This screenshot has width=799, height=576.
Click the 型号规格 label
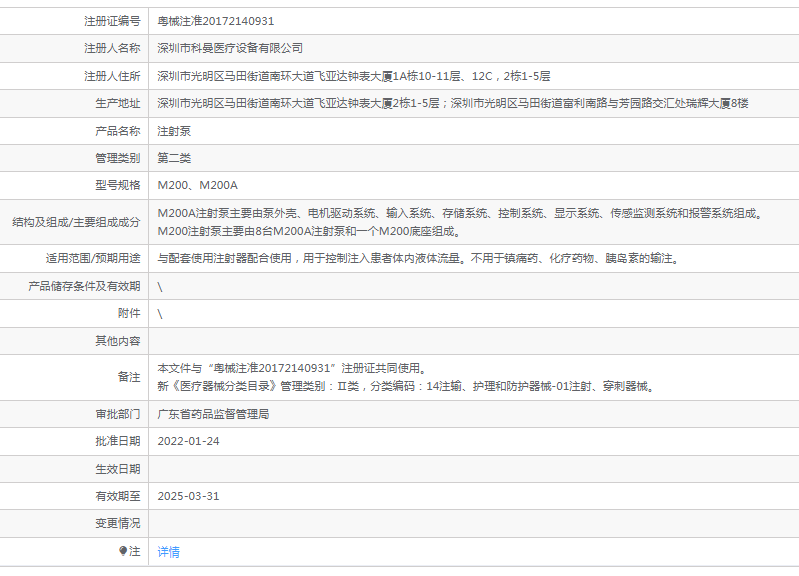click(118, 185)
